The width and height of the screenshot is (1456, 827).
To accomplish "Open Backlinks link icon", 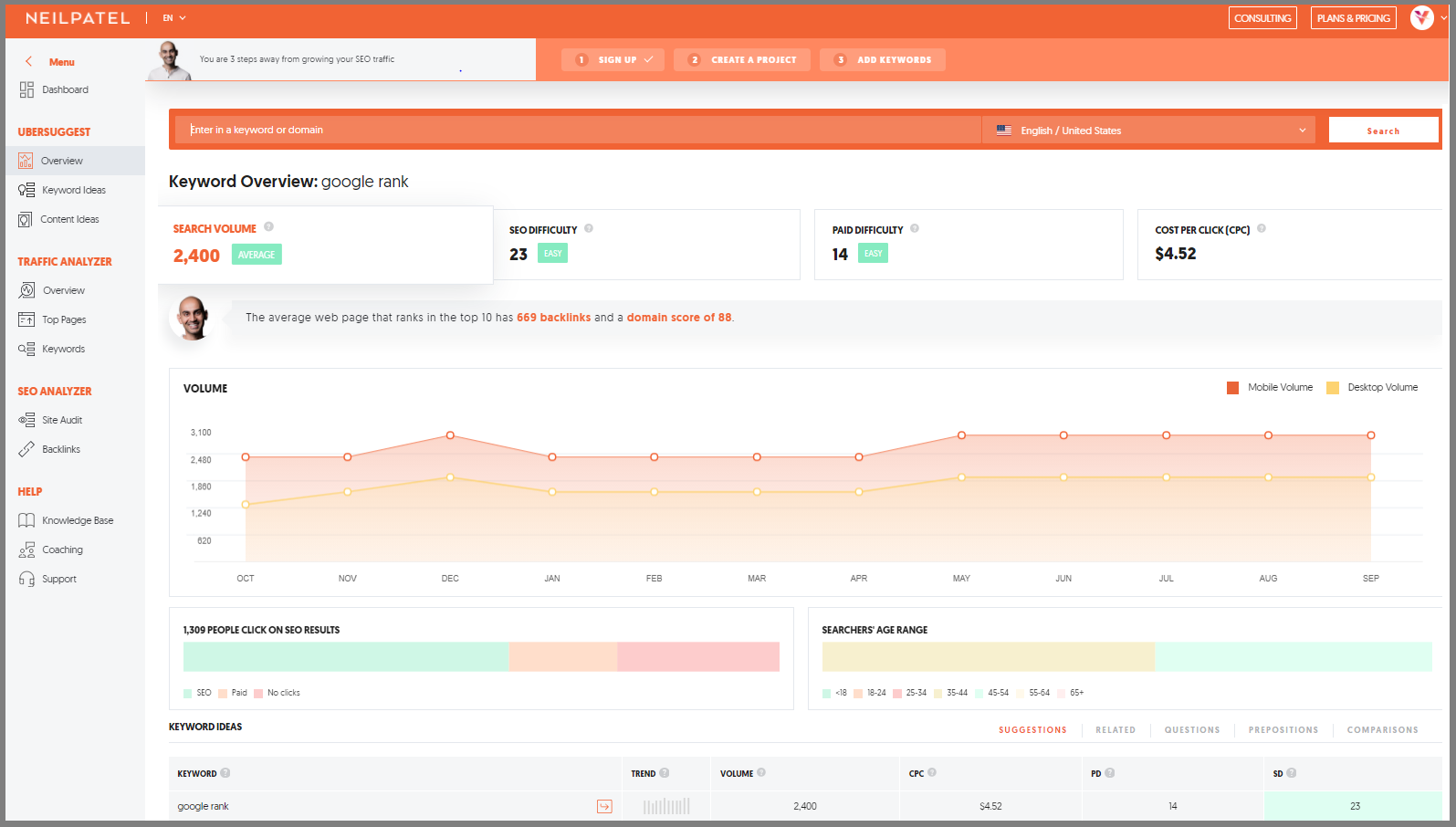I will coord(26,449).
